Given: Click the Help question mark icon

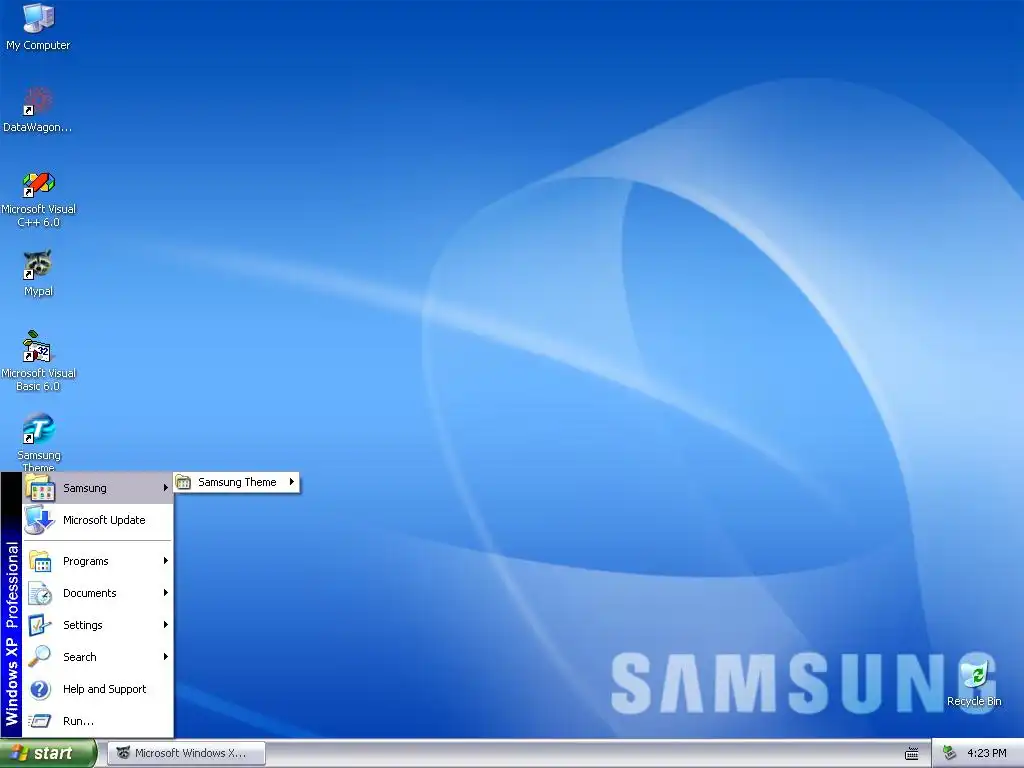Looking at the screenshot, I should (40, 689).
